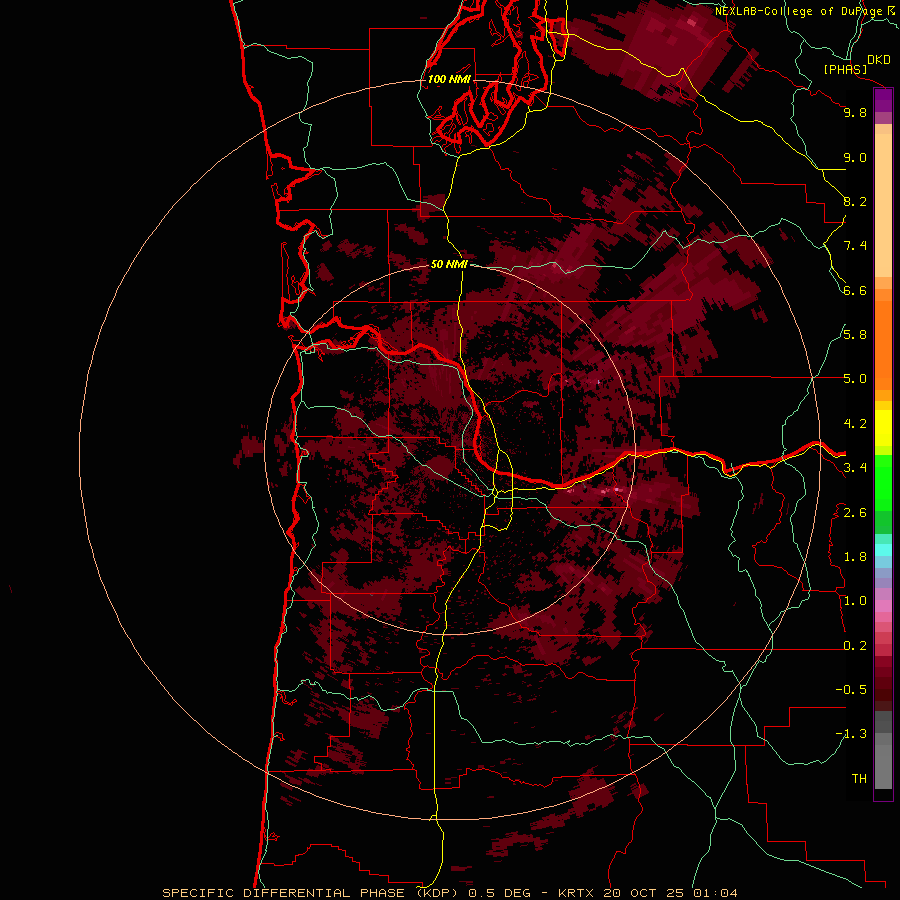This screenshot has width=900, height=900.
Task: Click the TH threshold label on scale
Action: [859, 779]
